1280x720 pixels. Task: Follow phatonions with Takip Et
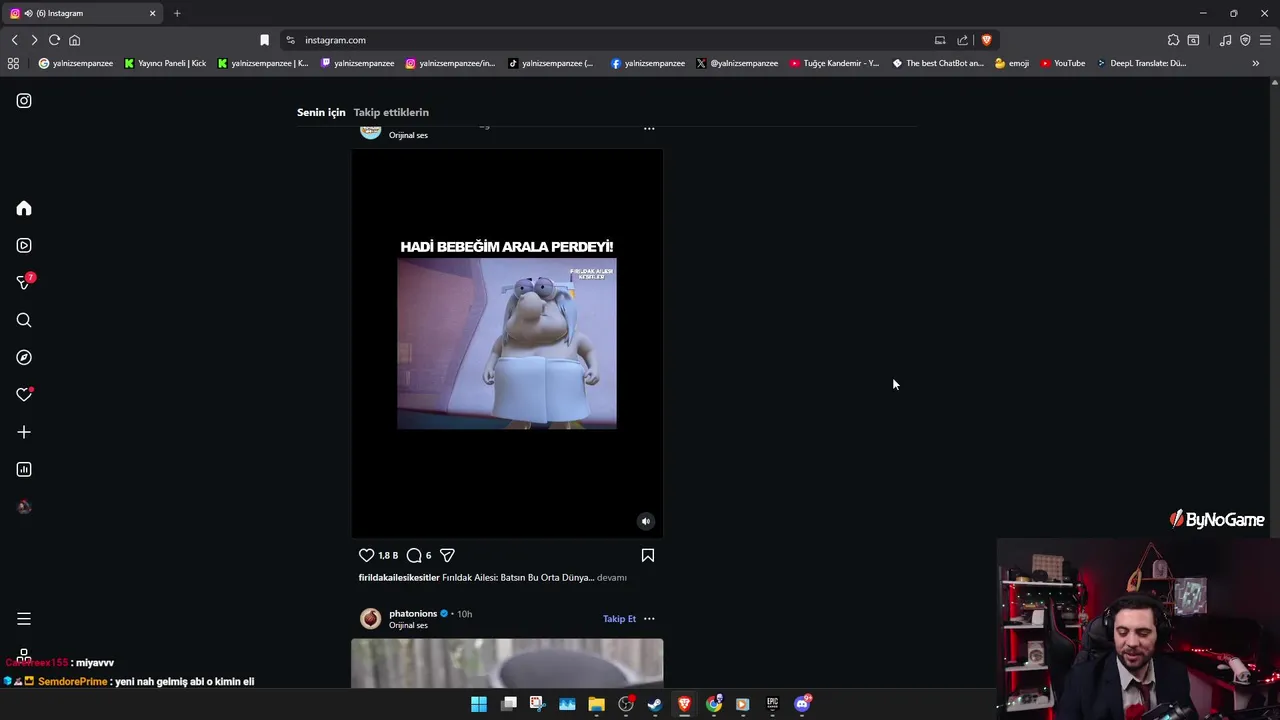[x=619, y=619]
